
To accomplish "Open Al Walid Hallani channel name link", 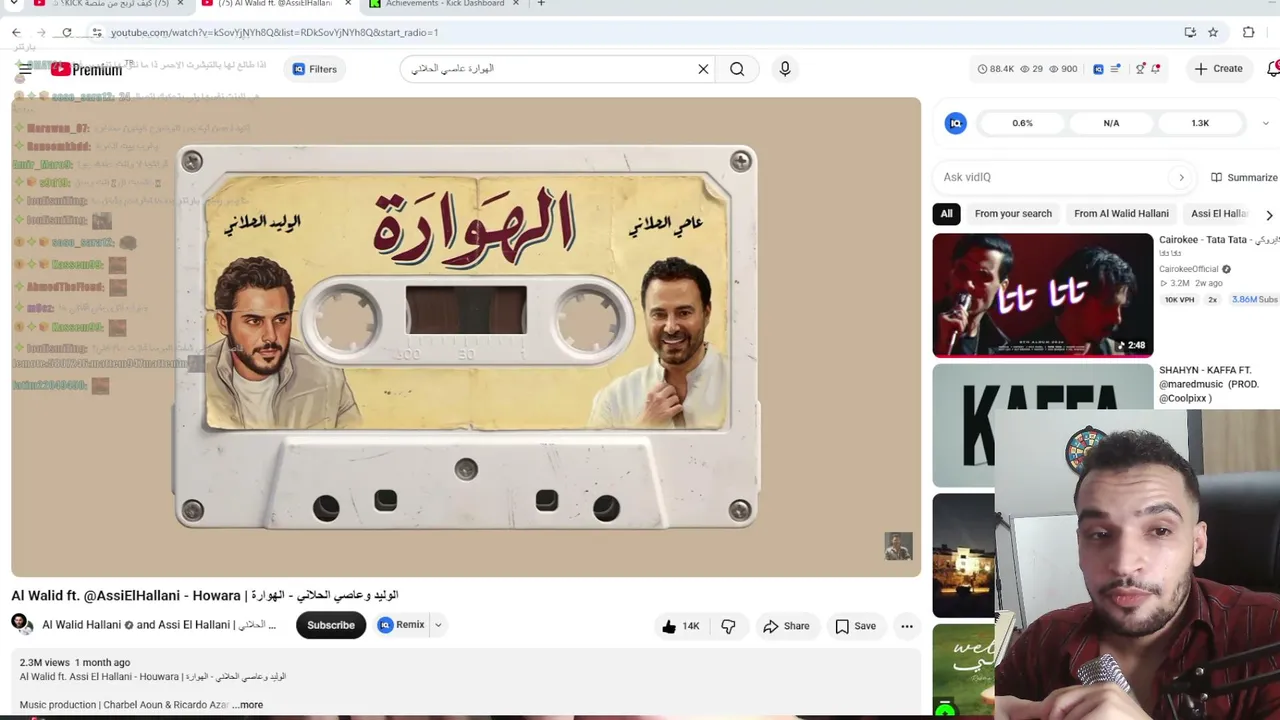I will pyautogui.click(x=82, y=625).
